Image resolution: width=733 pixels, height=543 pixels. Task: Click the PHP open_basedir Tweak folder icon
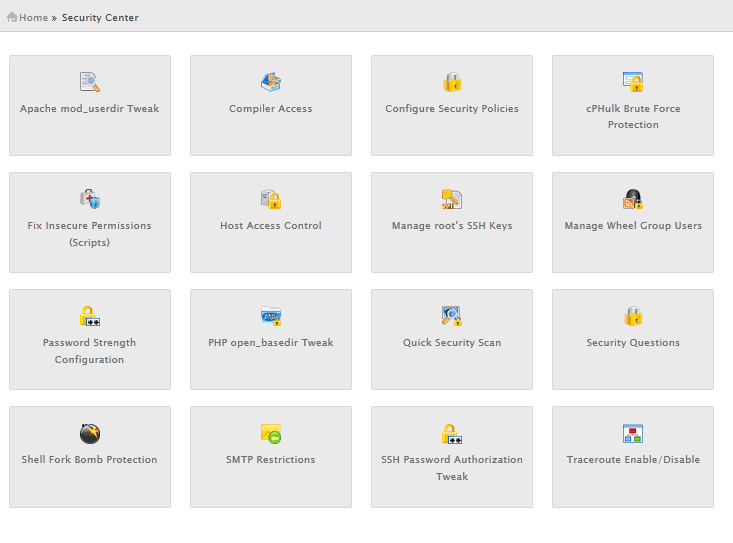[x=271, y=316]
